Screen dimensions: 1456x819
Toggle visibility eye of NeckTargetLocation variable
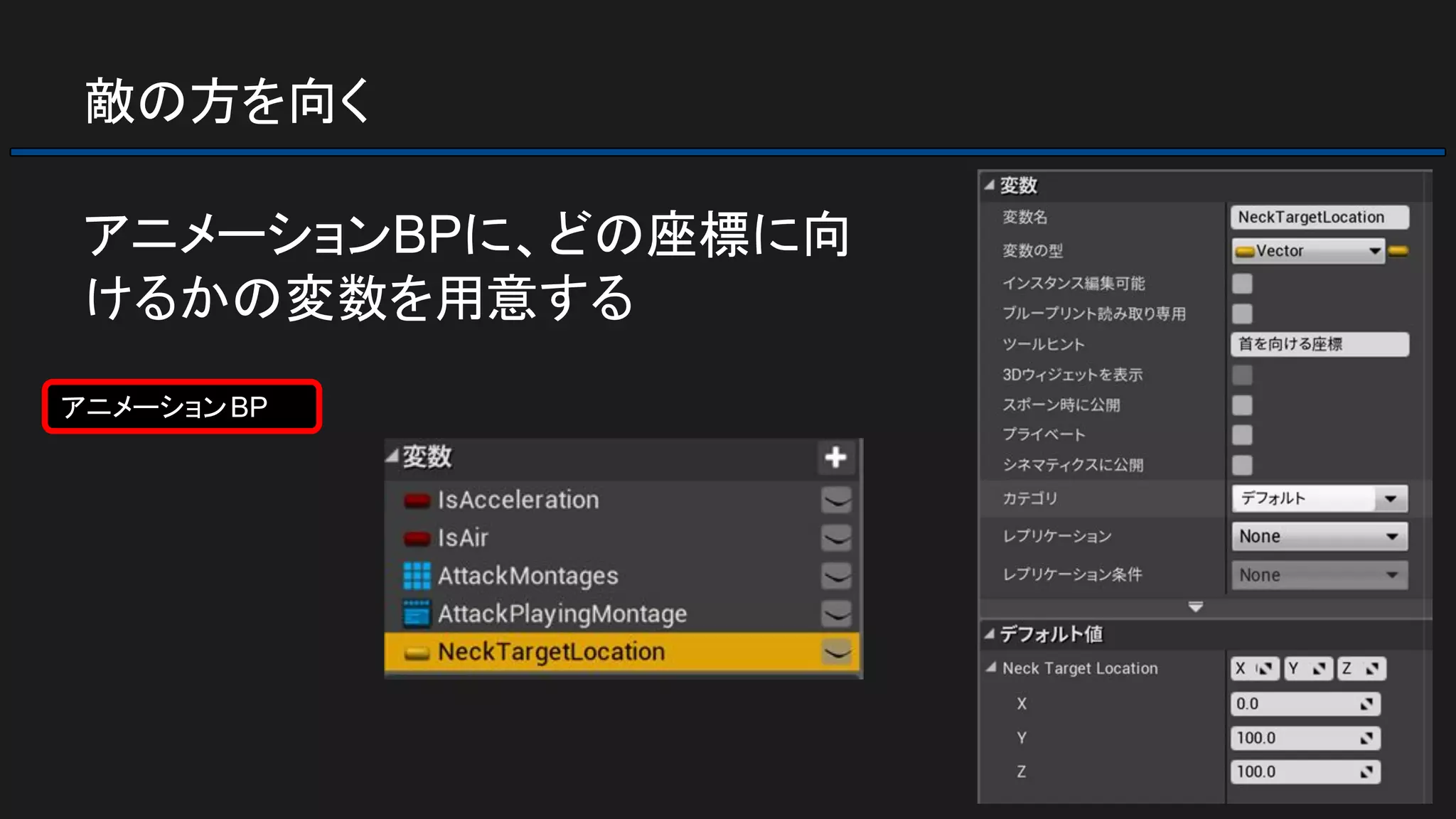(836, 652)
